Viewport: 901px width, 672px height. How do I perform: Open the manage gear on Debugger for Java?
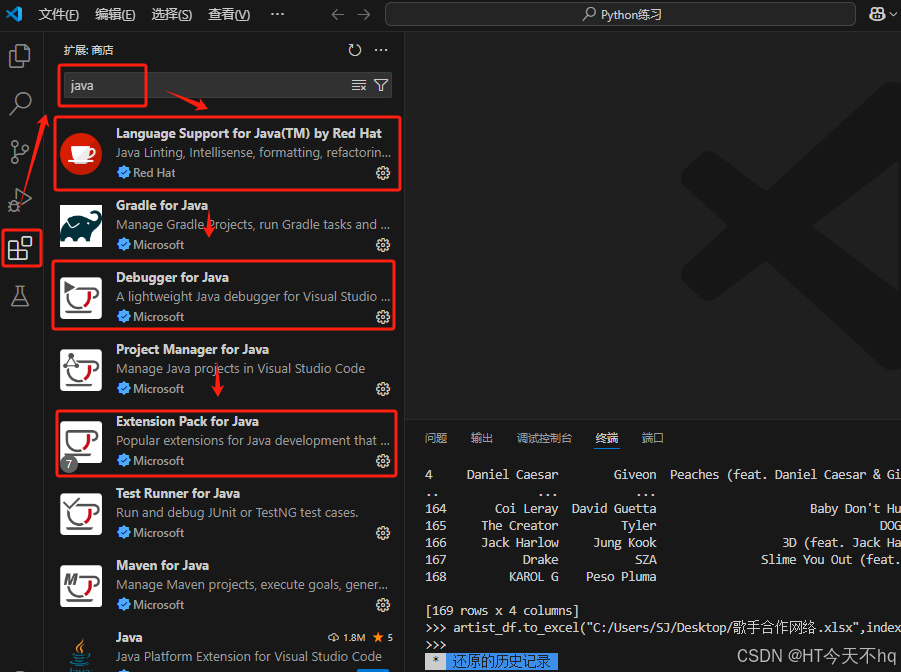pos(382,316)
